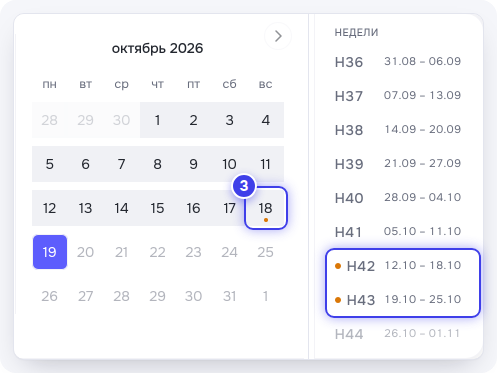
Task: Select week Н42 12.10 – 18.10
Action: (x=403, y=266)
